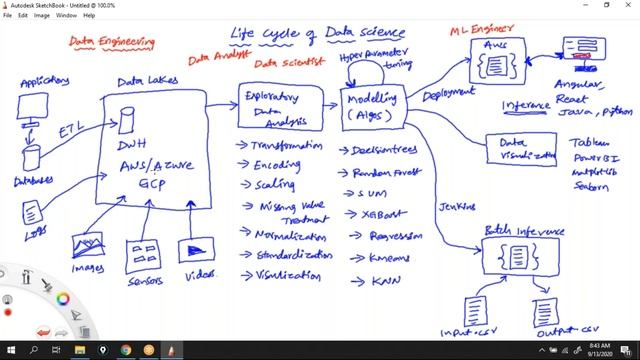This screenshot has width=640, height=360.
Task: Open the Windows Start menu
Action: pyautogui.click(x=11, y=350)
